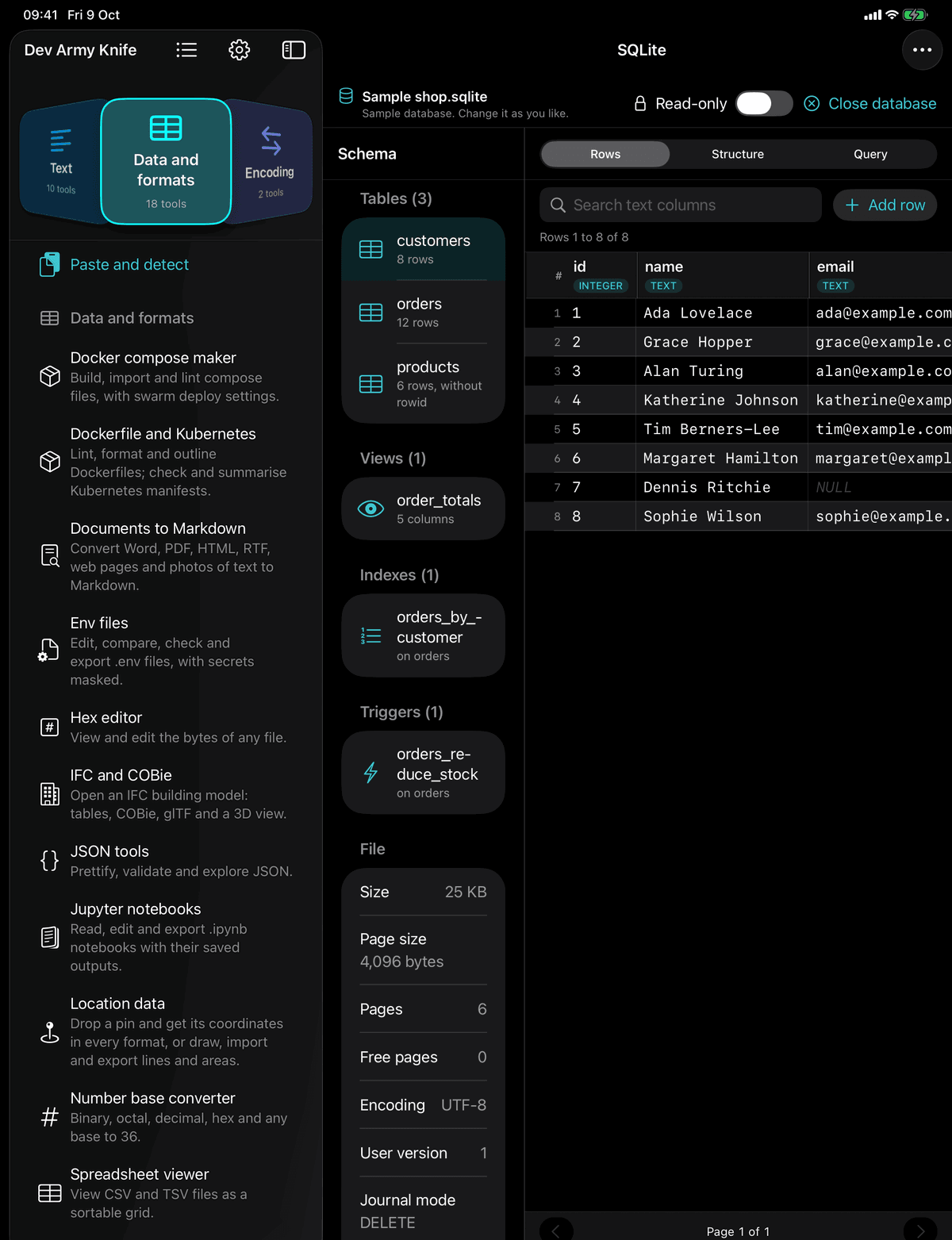Image resolution: width=952 pixels, height=1240 pixels.
Task: Click the Dockerfile and Kubernetes cube icon
Action: pos(50,462)
